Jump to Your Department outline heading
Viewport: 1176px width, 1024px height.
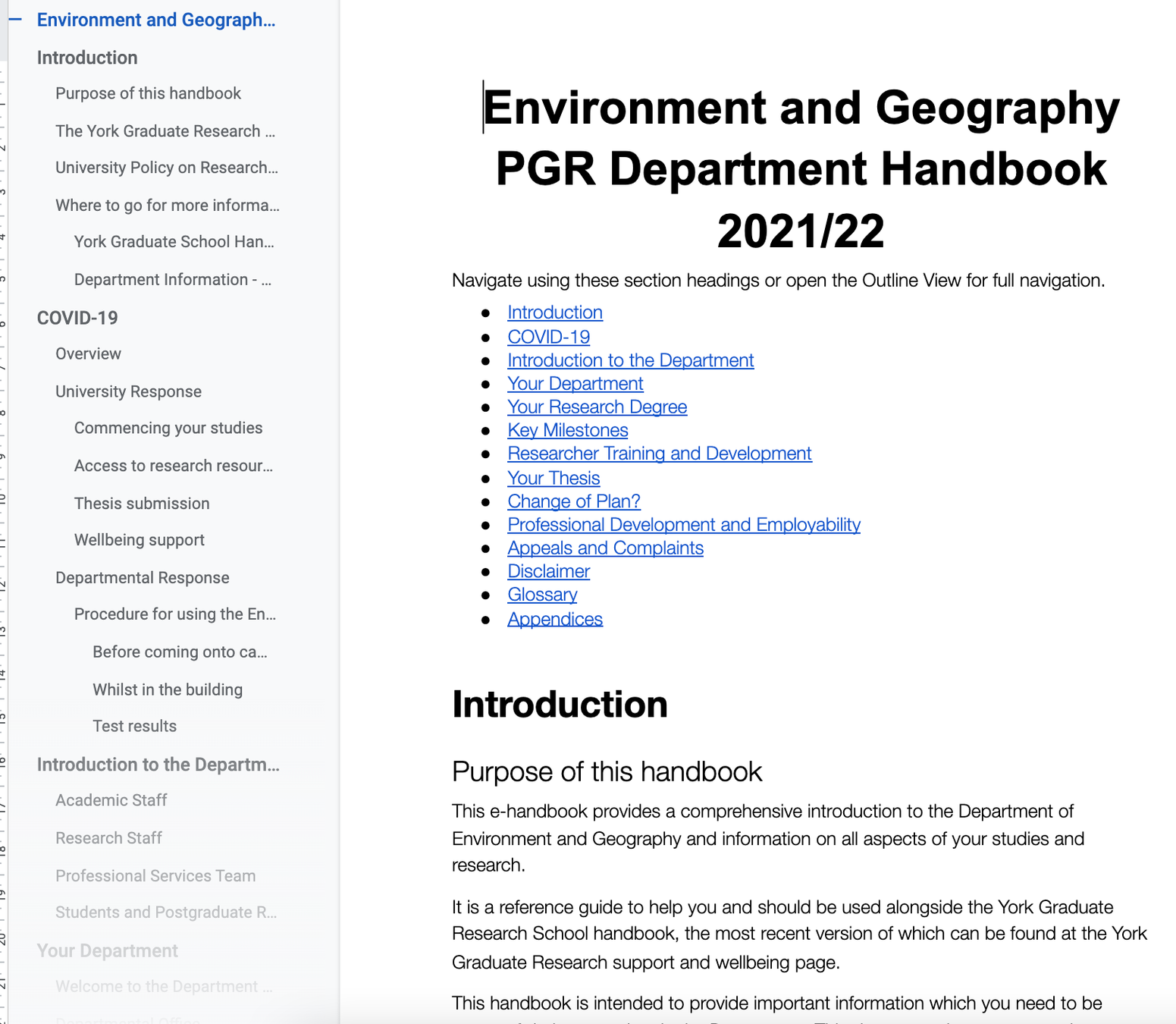[107, 951]
